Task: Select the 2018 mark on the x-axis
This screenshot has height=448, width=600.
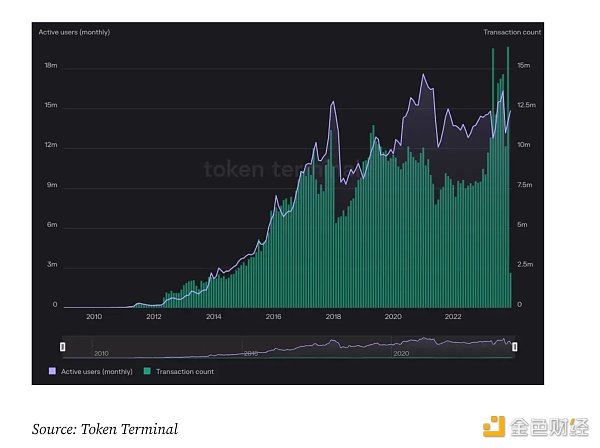Action: pyautogui.click(x=333, y=317)
